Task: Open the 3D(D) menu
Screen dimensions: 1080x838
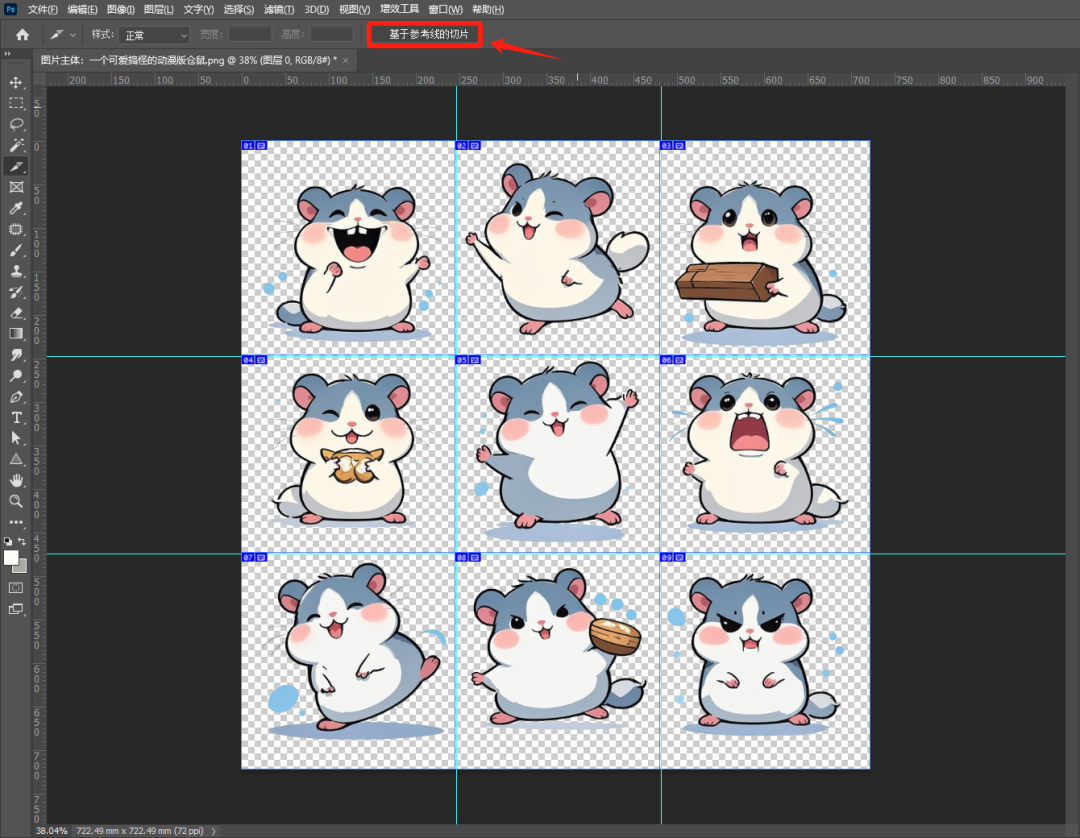Action: point(317,10)
